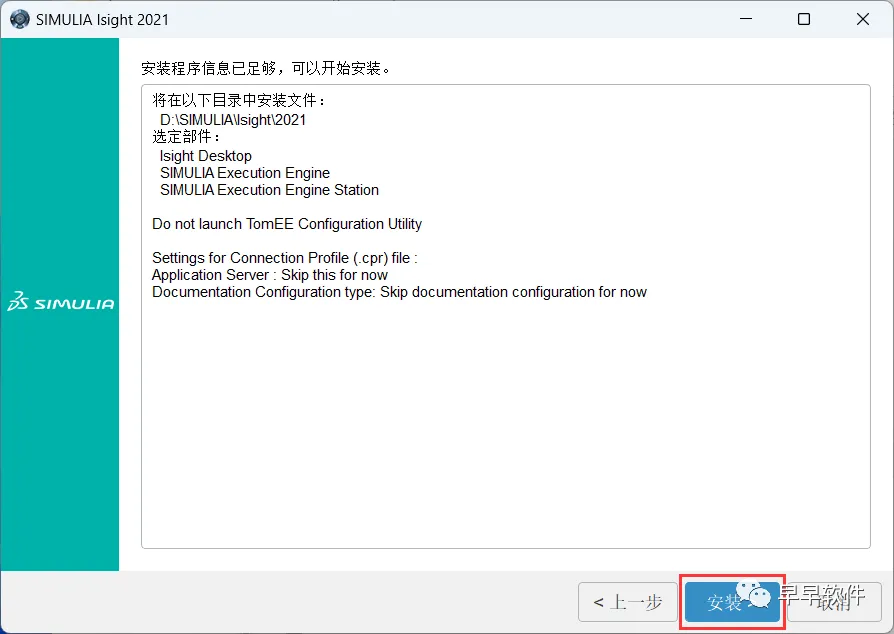Click 'Do not launch TomEE Configuration Utility'
894x634 pixels.
pyautogui.click(x=287, y=224)
